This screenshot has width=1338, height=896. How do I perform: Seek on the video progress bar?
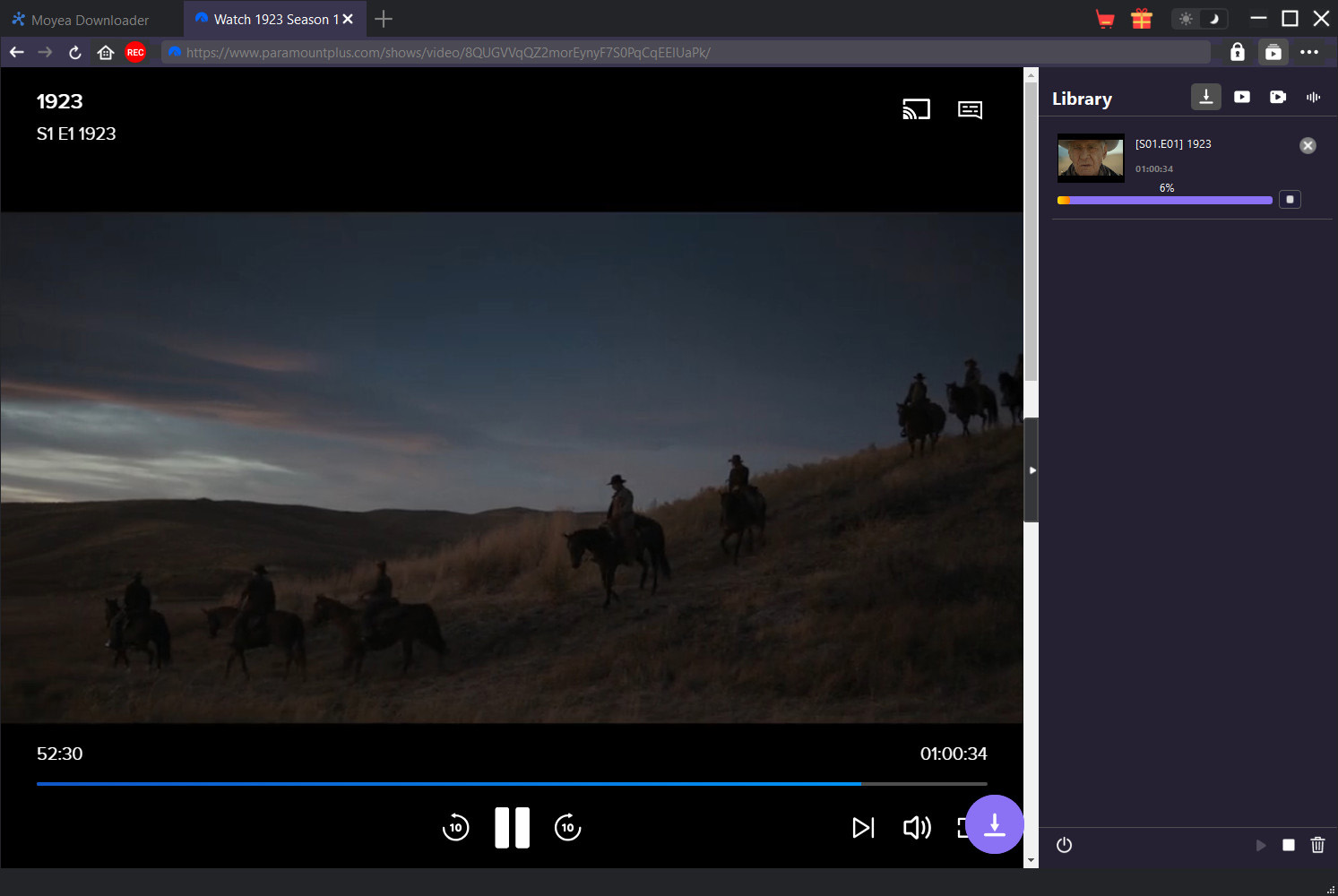point(512,784)
